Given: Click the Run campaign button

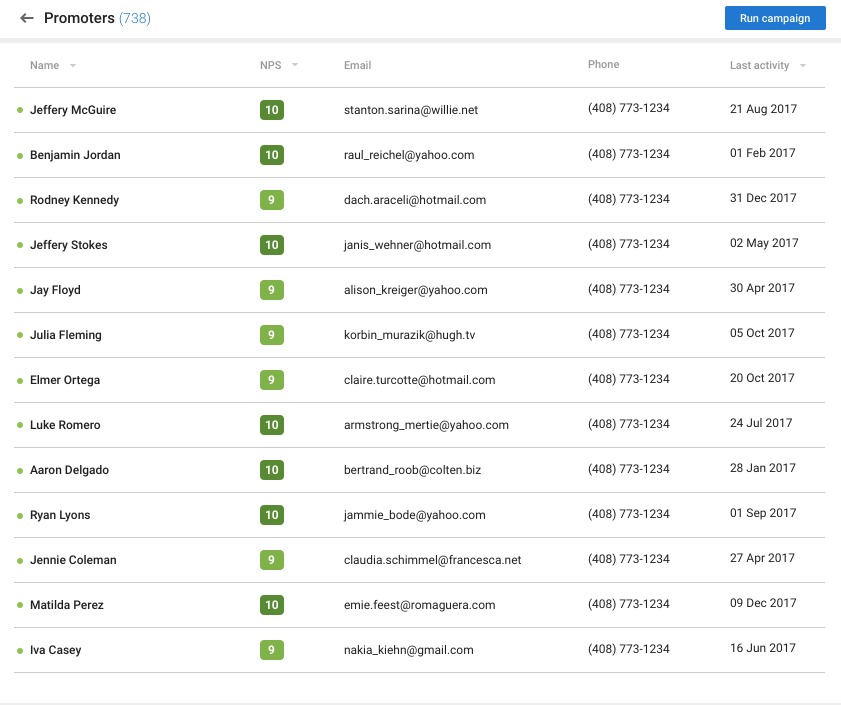Looking at the screenshot, I should click(x=775, y=18).
